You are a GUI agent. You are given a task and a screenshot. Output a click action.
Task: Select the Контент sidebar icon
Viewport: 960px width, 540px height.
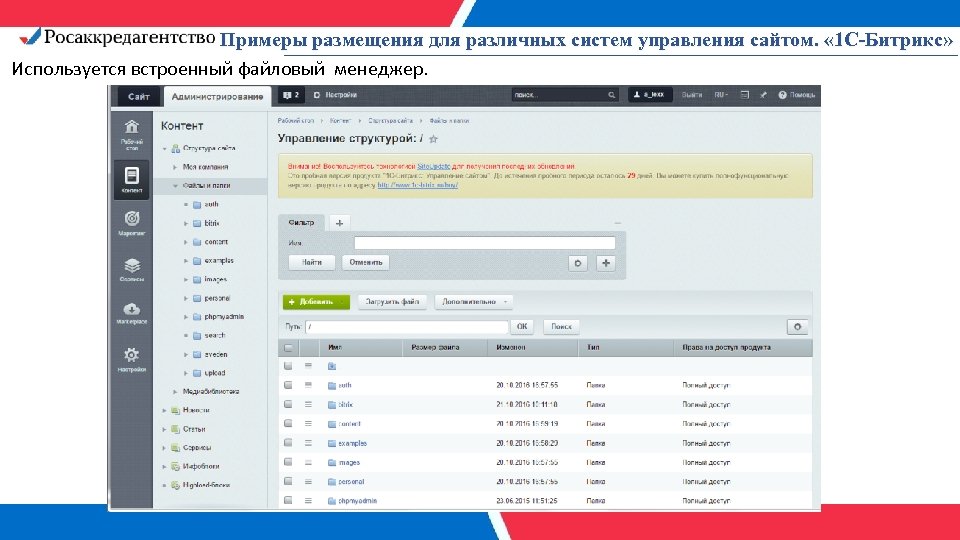click(132, 179)
